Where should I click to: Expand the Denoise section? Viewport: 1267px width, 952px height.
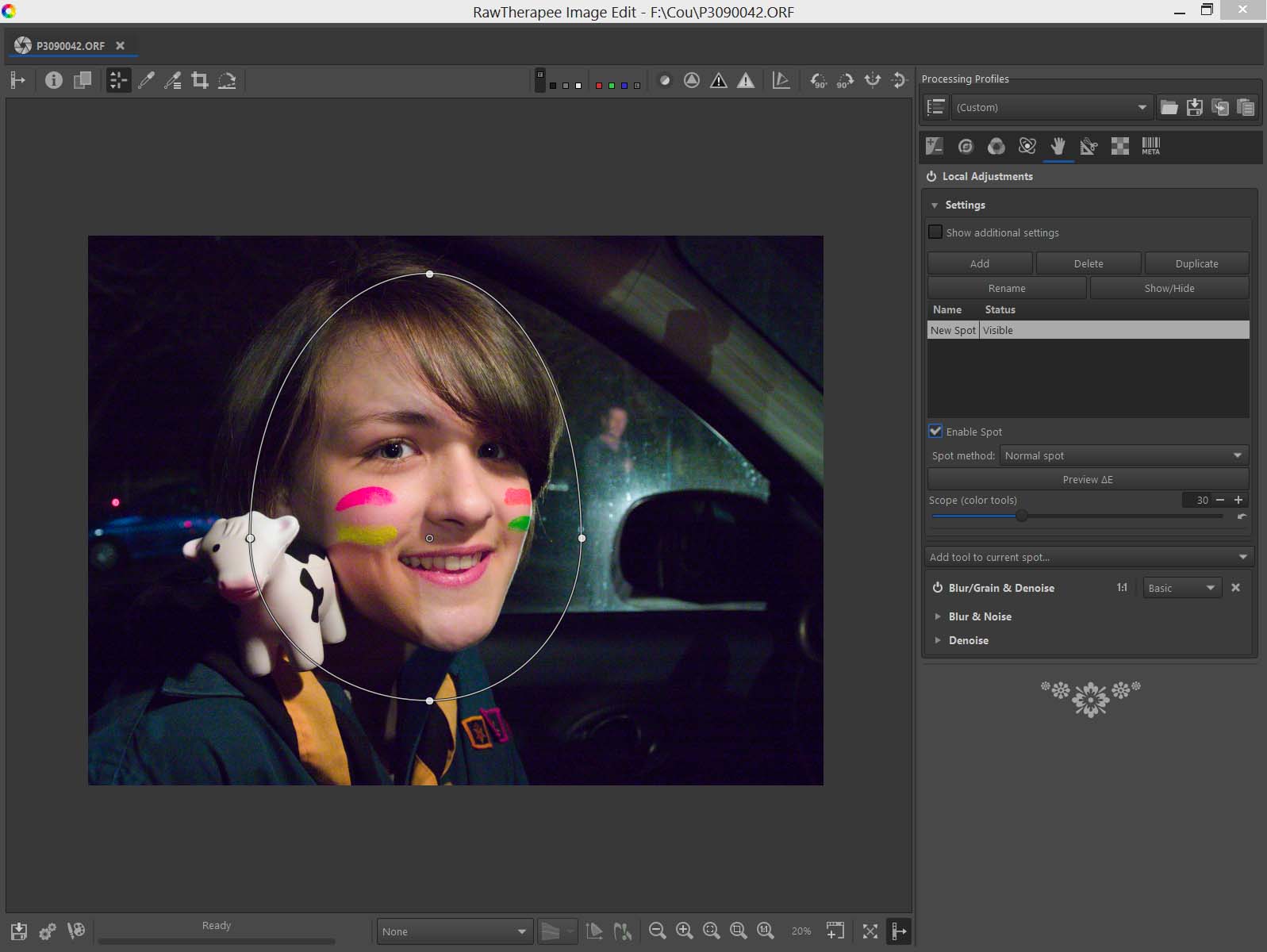[968, 640]
